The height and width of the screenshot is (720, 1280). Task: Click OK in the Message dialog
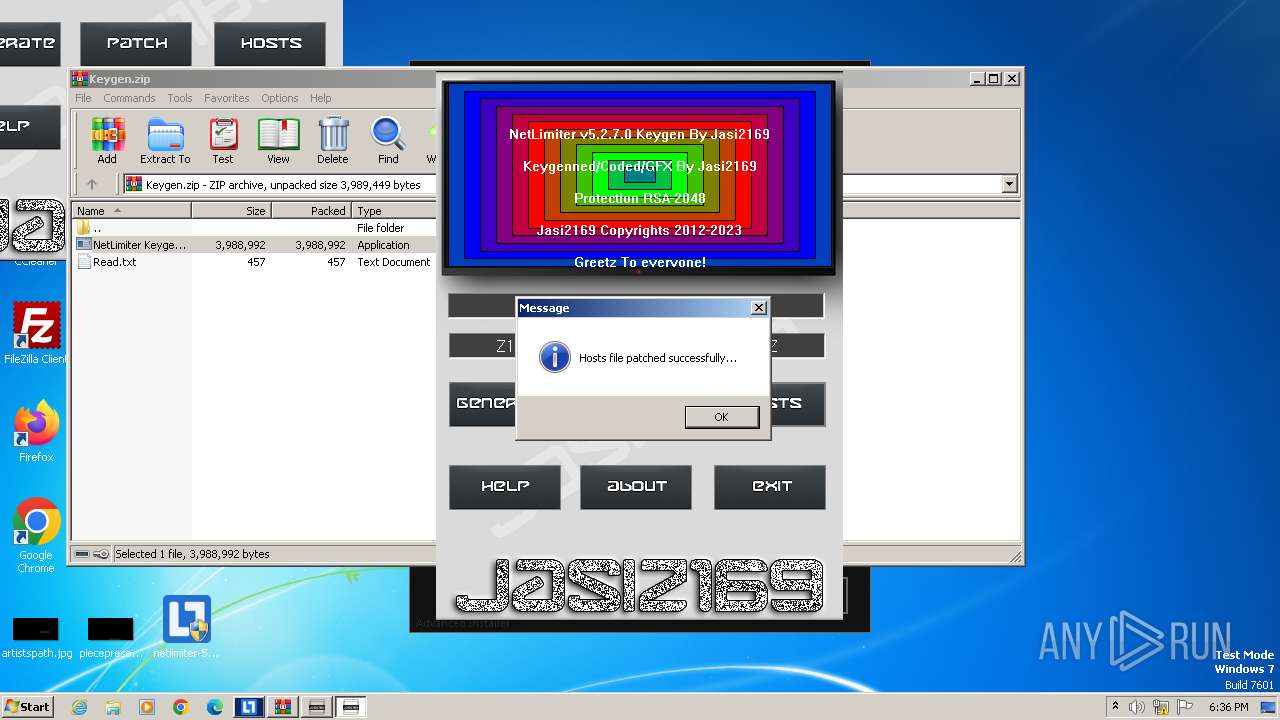pyautogui.click(x=721, y=417)
